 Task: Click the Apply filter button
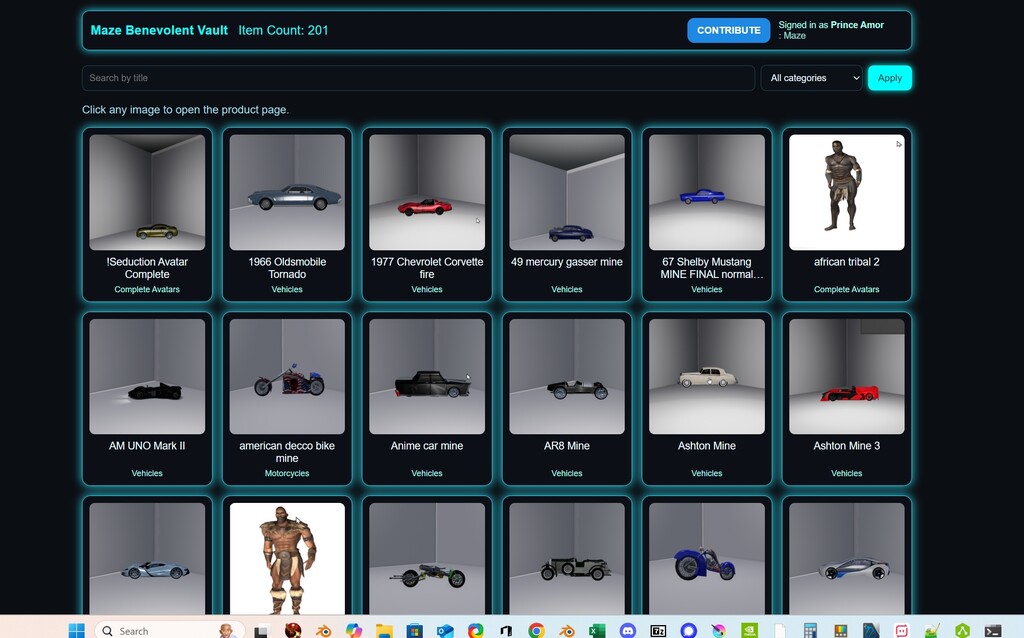pyautogui.click(x=889, y=78)
